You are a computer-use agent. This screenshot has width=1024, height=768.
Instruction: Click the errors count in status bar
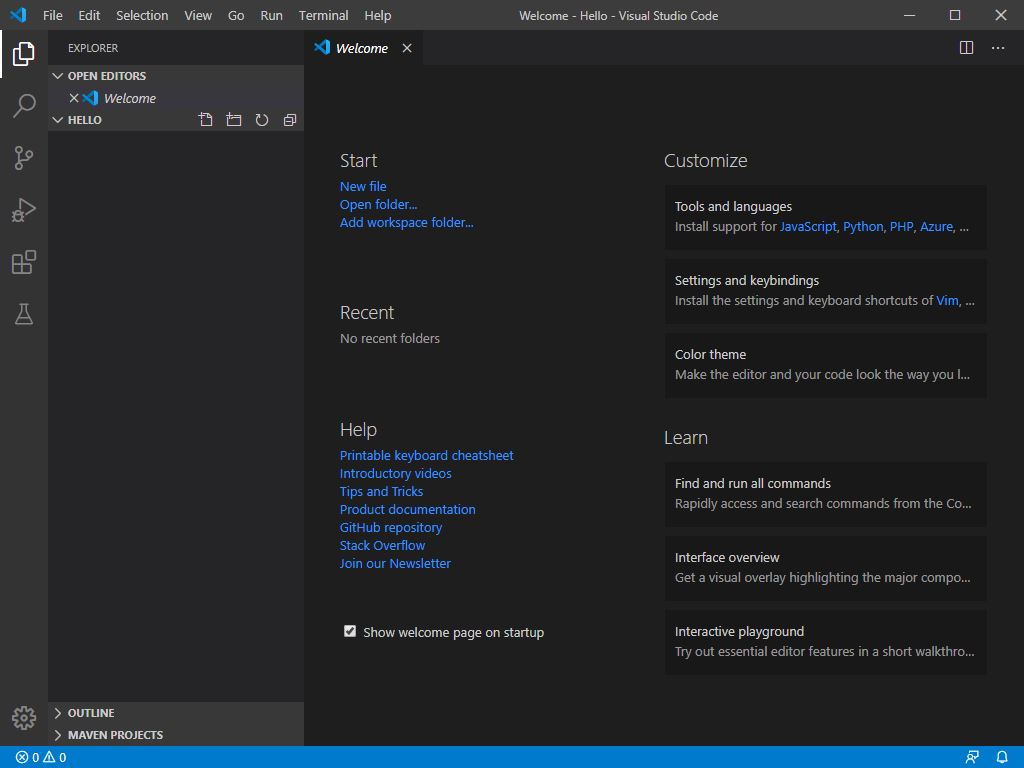(x=27, y=758)
